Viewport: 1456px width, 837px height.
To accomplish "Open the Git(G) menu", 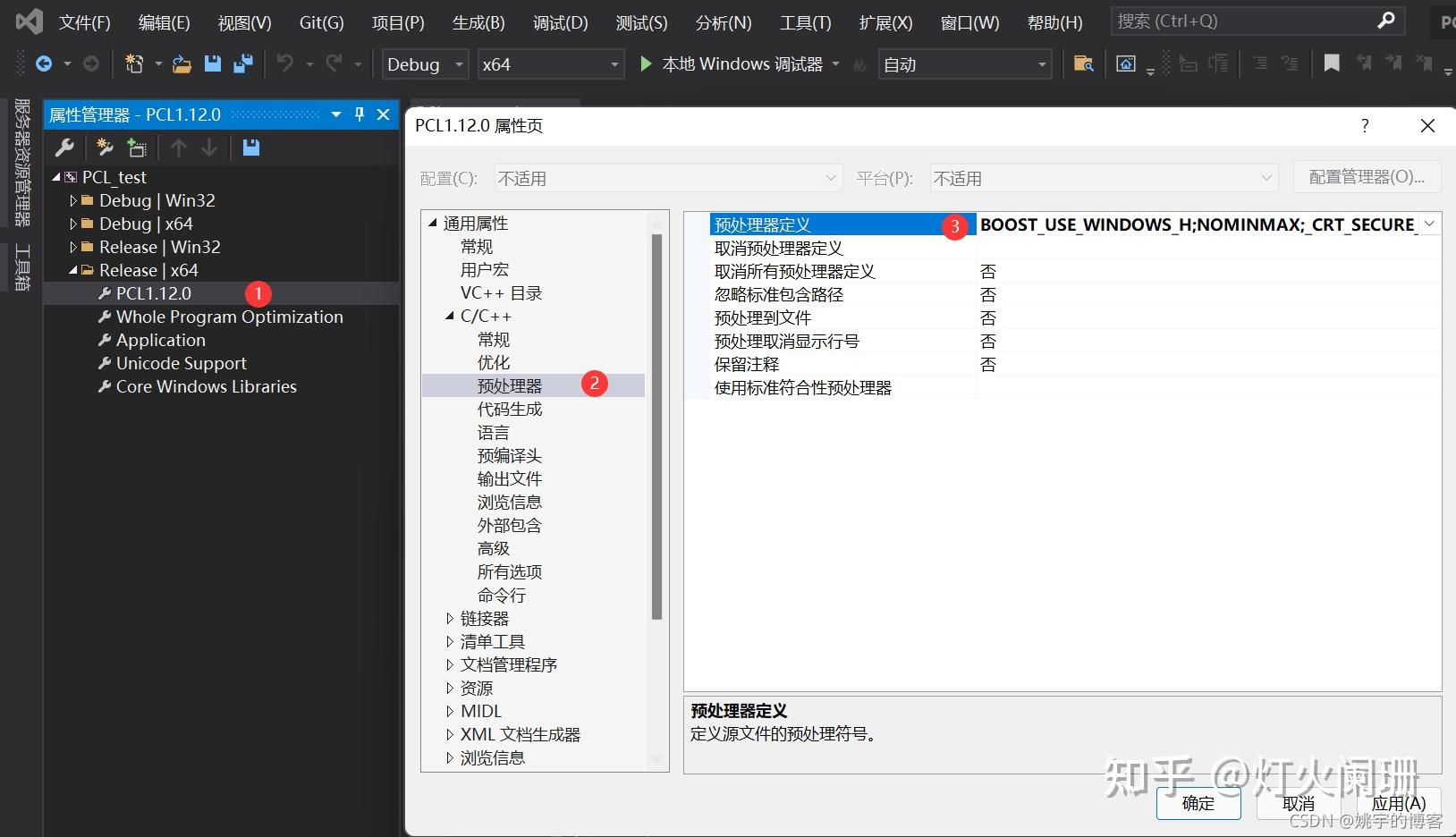I will [320, 22].
